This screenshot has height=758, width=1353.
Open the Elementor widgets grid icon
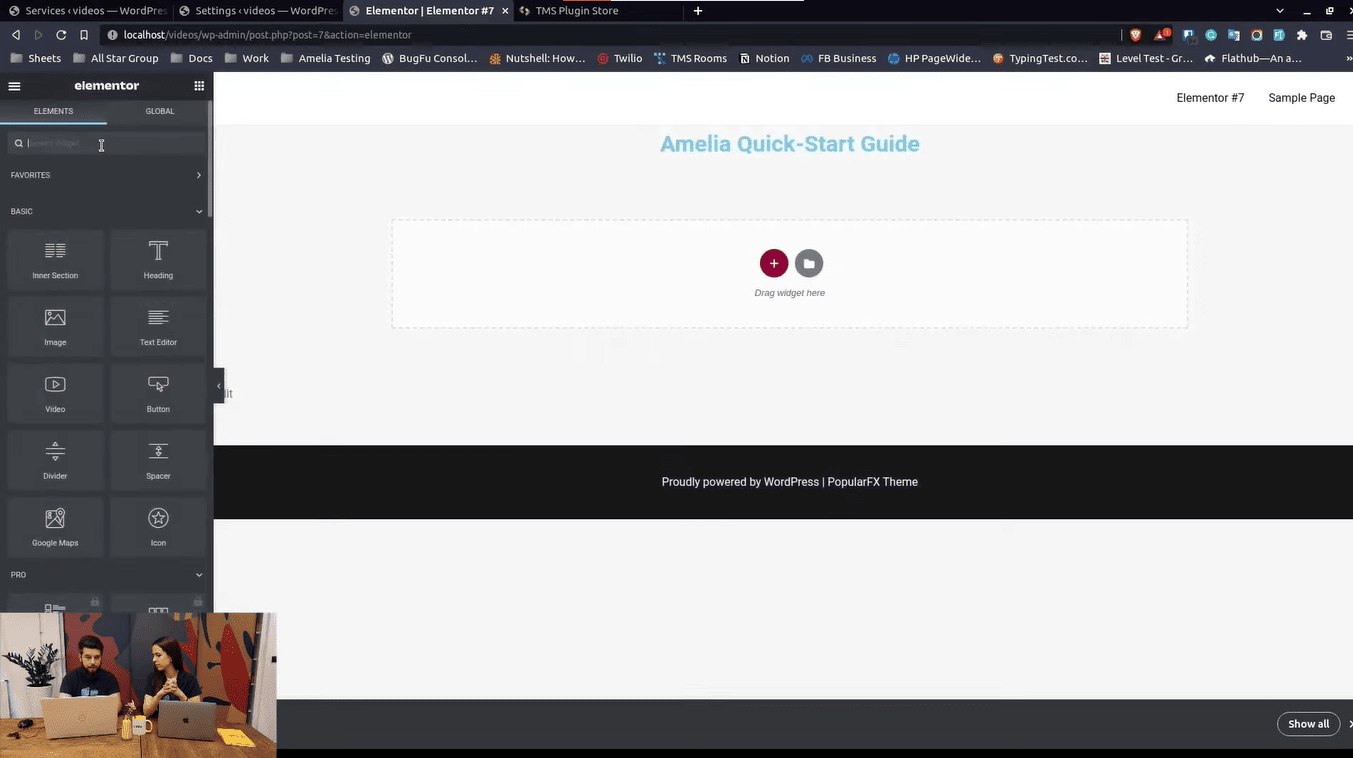199,86
